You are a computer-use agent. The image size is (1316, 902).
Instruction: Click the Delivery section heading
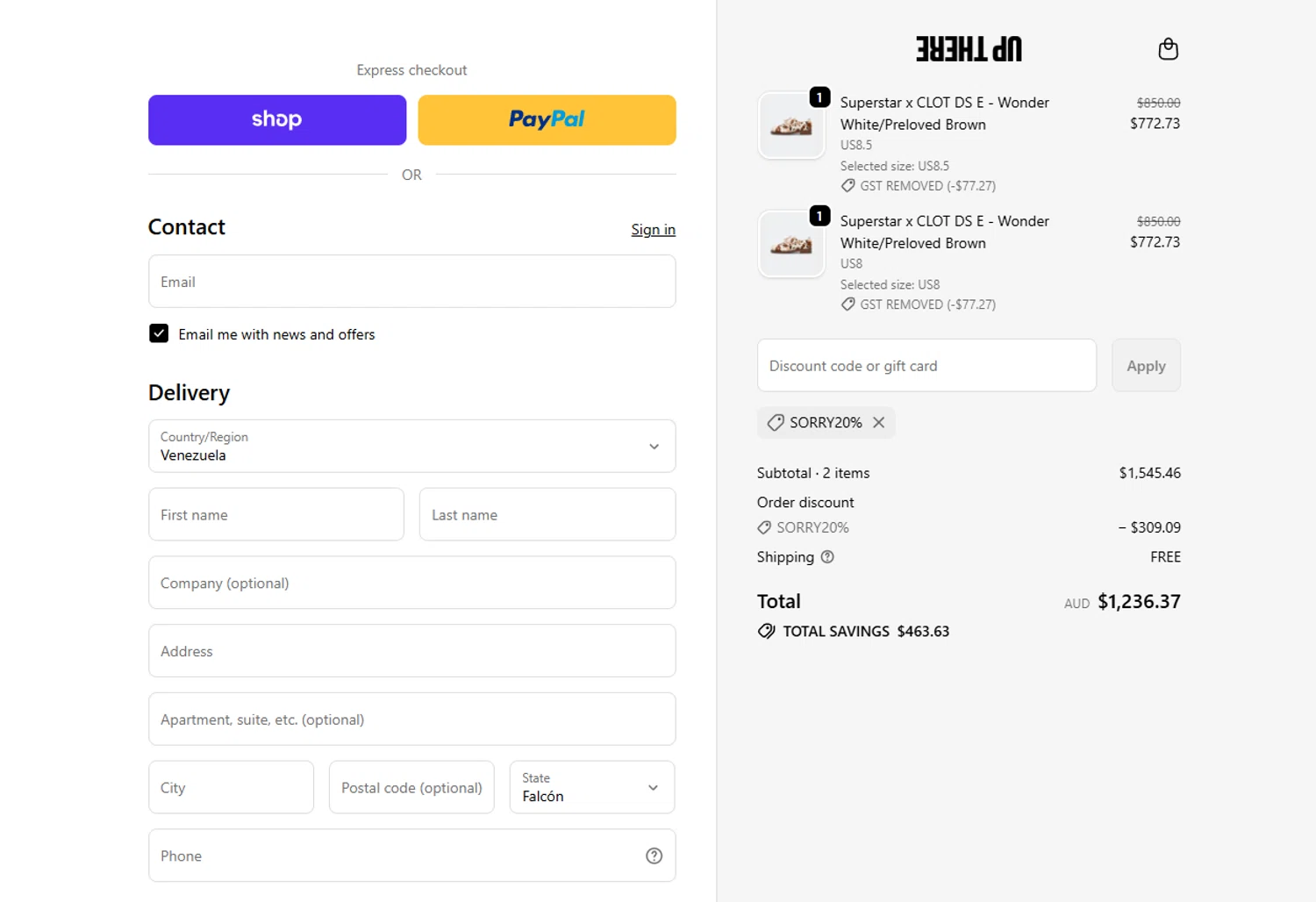pyautogui.click(x=189, y=393)
